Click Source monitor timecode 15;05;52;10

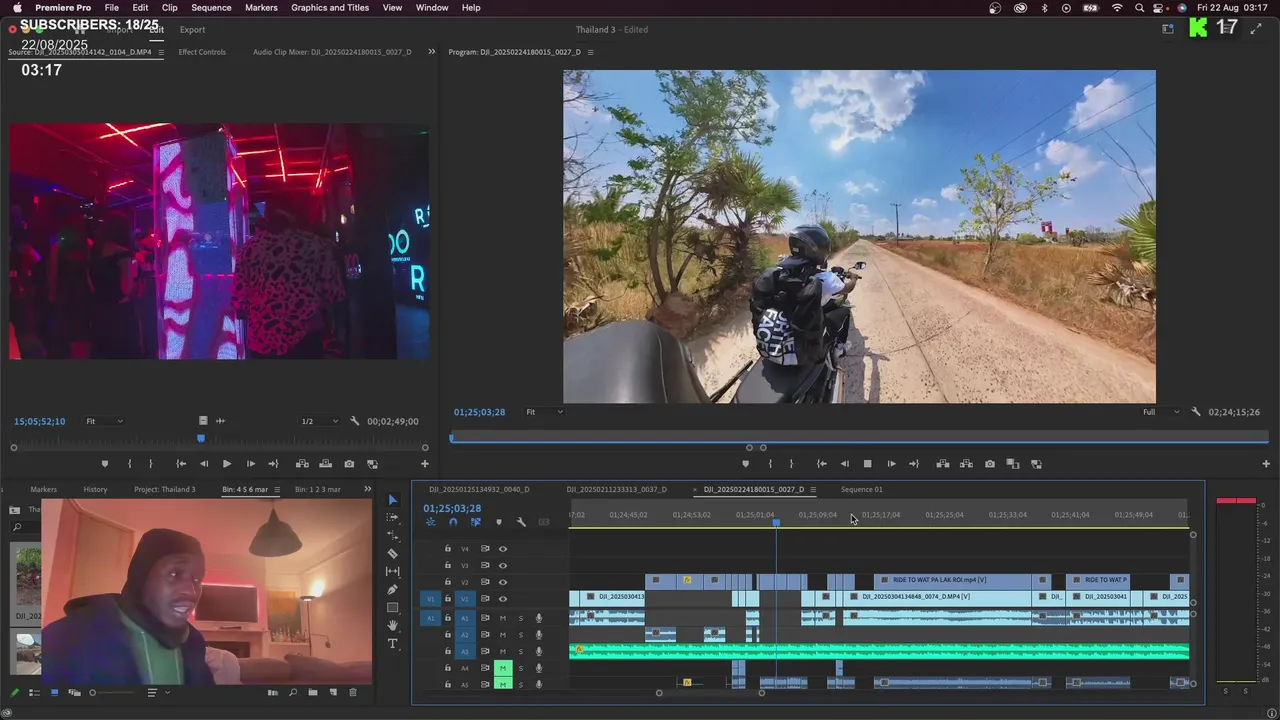[39, 421]
